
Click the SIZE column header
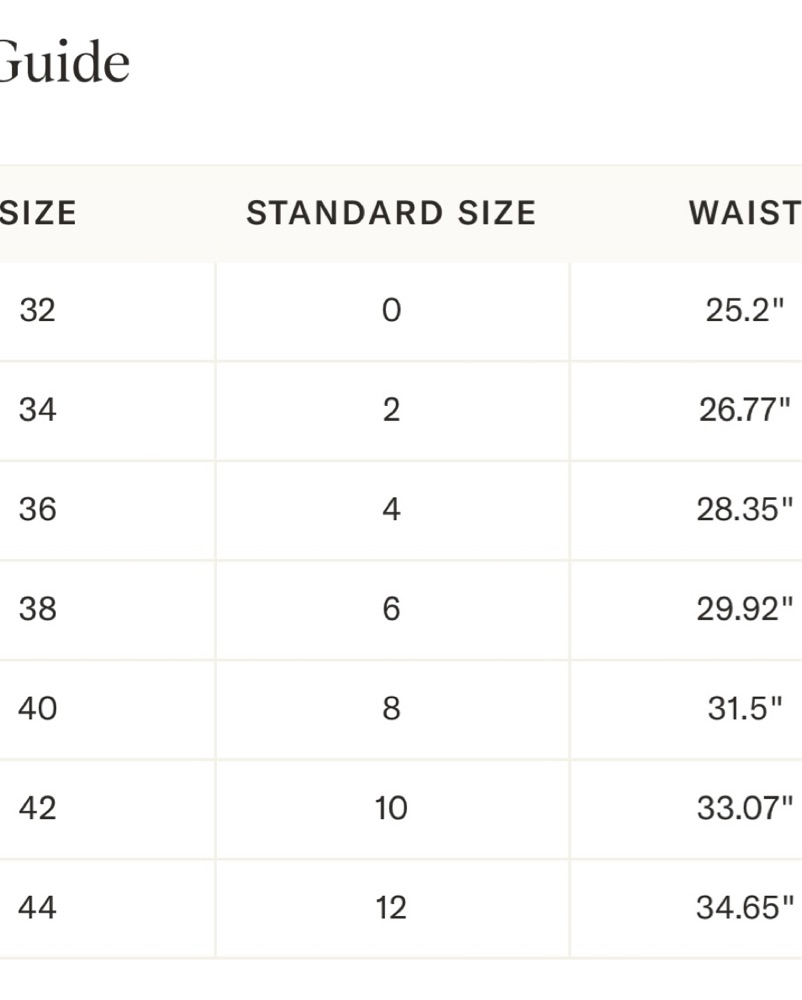(x=38, y=213)
